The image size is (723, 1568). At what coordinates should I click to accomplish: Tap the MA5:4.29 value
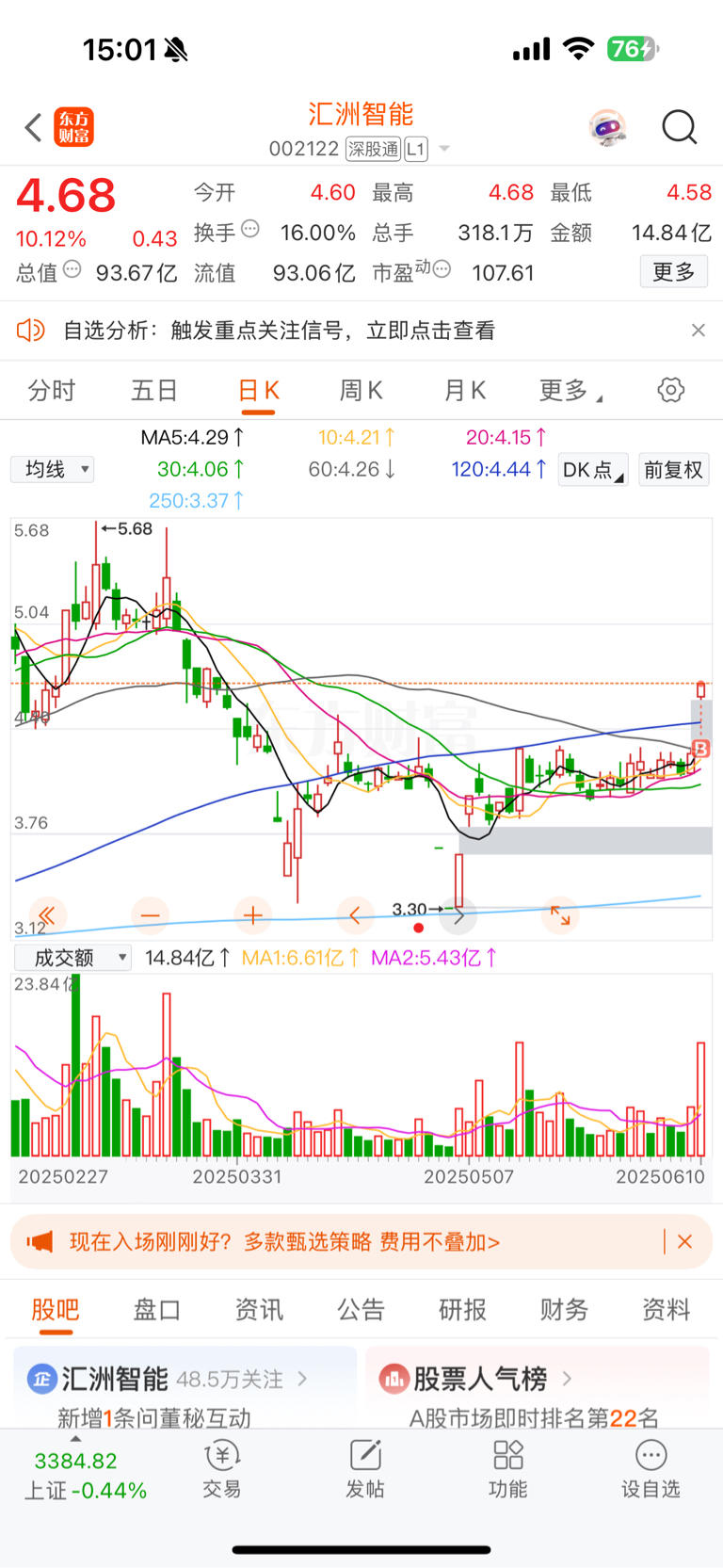[x=193, y=437]
